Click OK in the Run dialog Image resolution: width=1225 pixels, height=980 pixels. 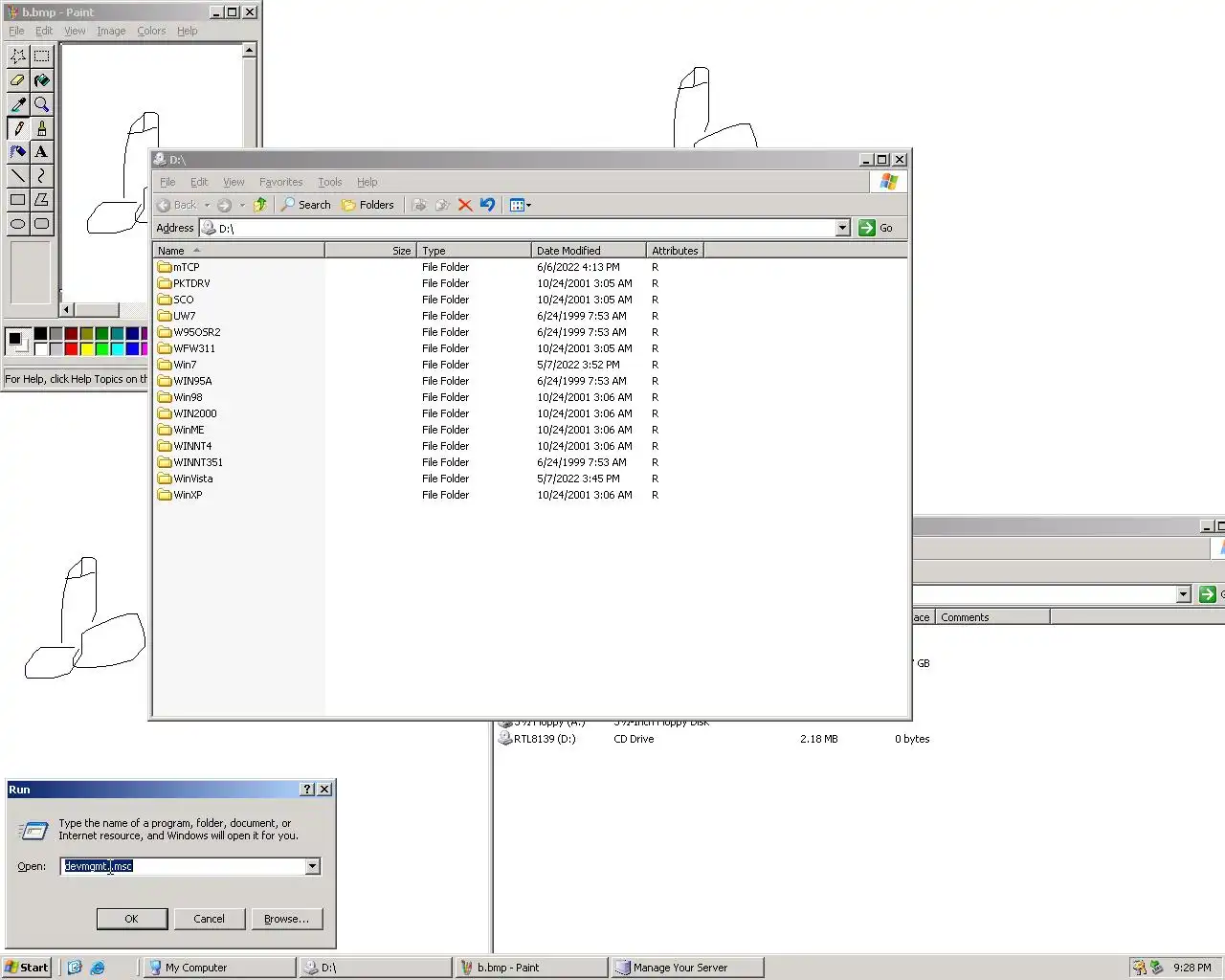tap(132, 919)
